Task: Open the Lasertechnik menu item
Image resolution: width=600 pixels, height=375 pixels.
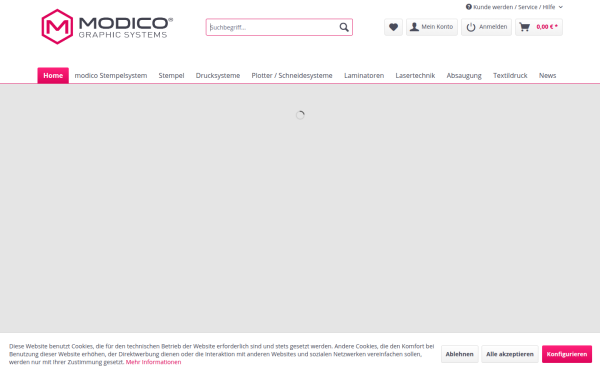Action: click(x=415, y=75)
